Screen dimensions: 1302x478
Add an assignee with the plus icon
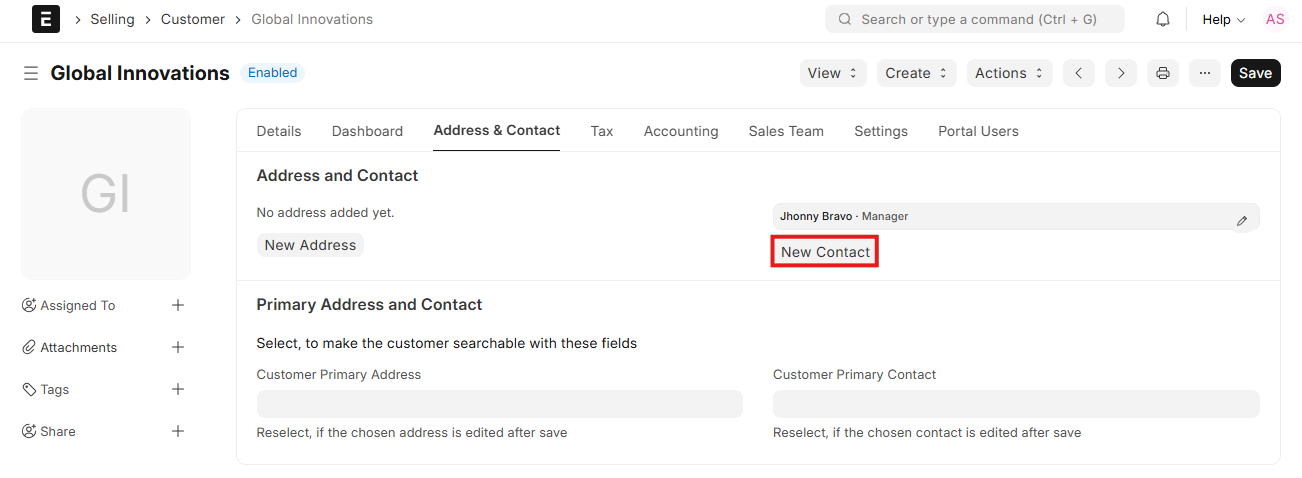pyautogui.click(x=178, y=305)
